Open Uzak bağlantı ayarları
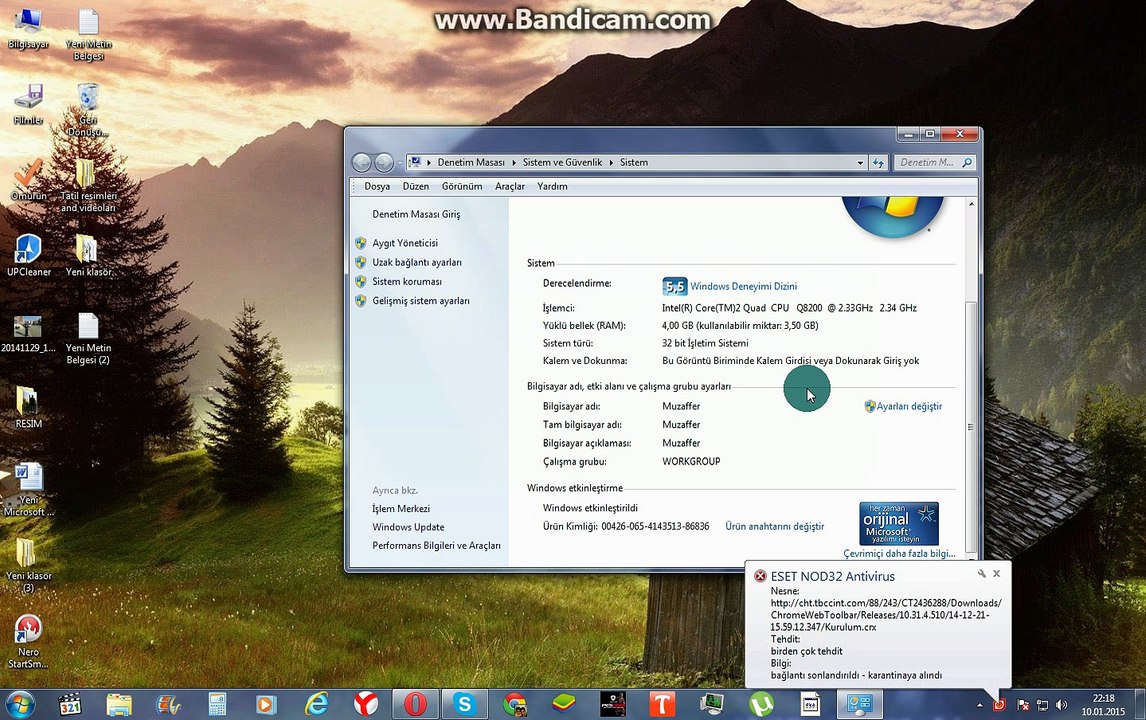The width and height of the screenshot is (1146, 720). [x=417, y=262]
